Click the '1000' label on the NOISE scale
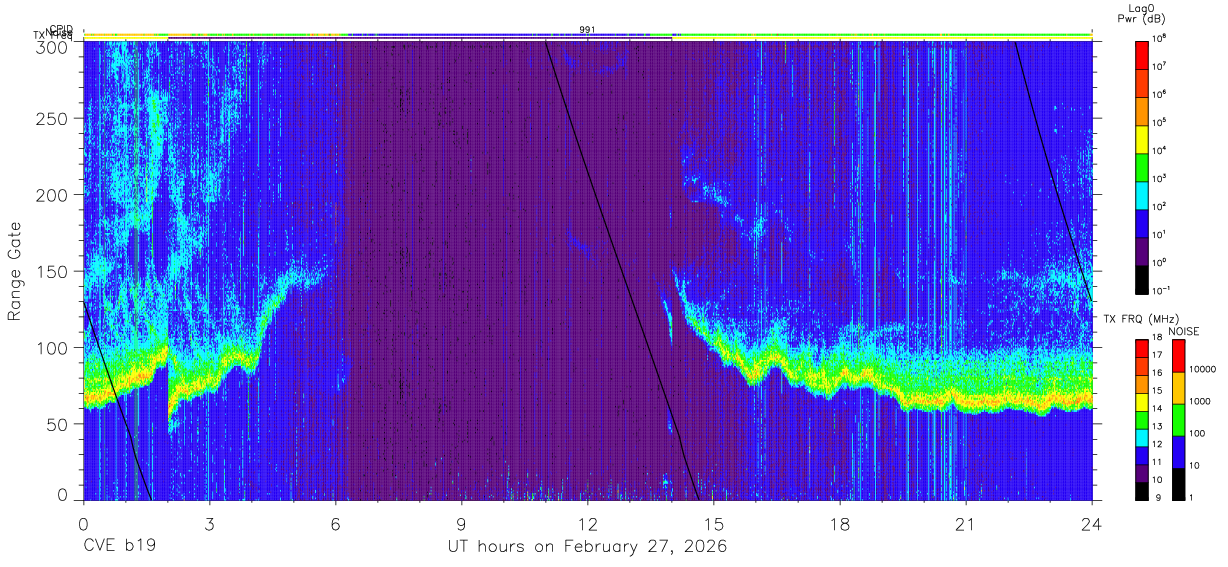 [x=1200, y=402]
